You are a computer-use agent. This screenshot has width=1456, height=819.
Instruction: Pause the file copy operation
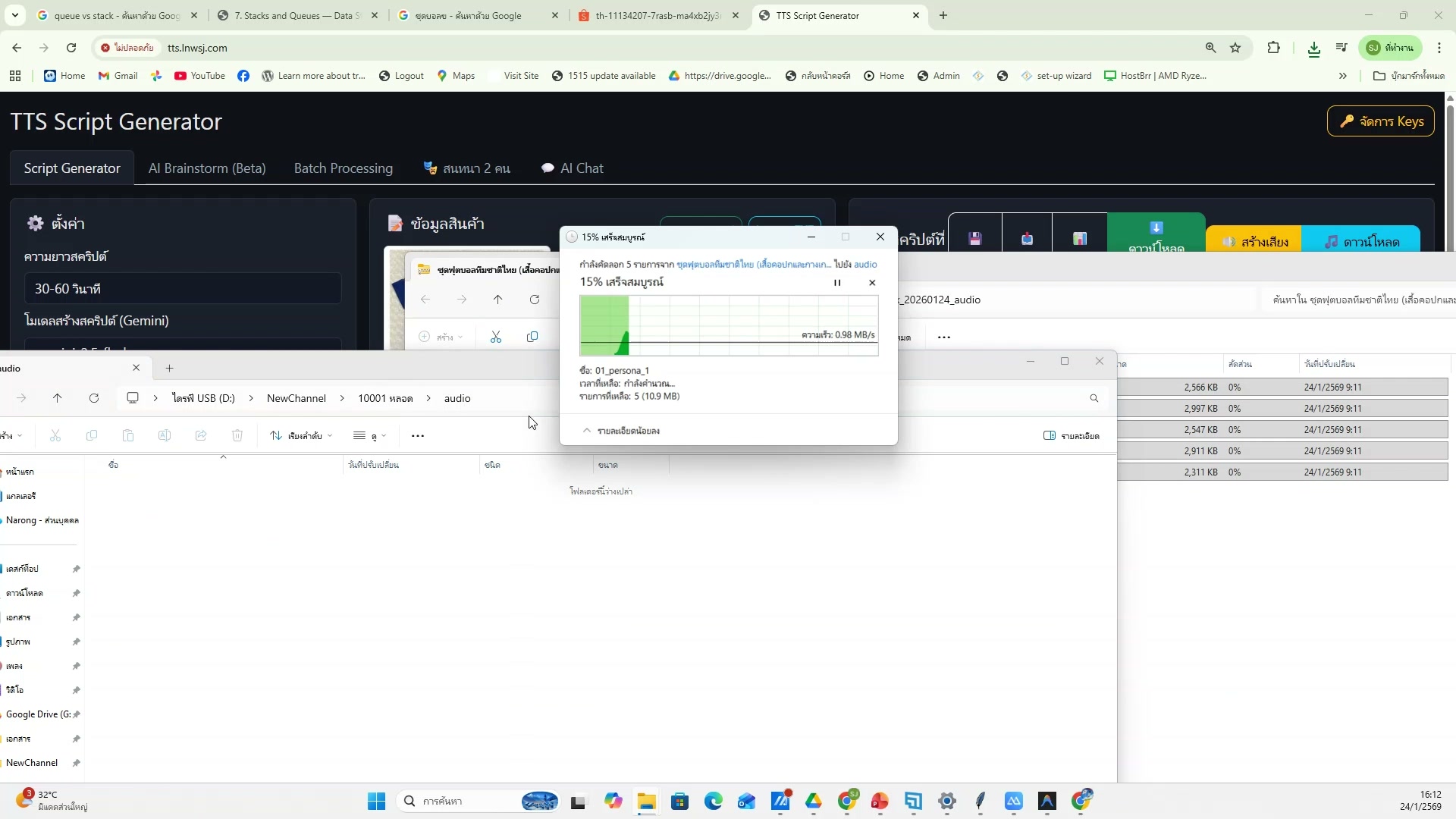pos(836,282)
